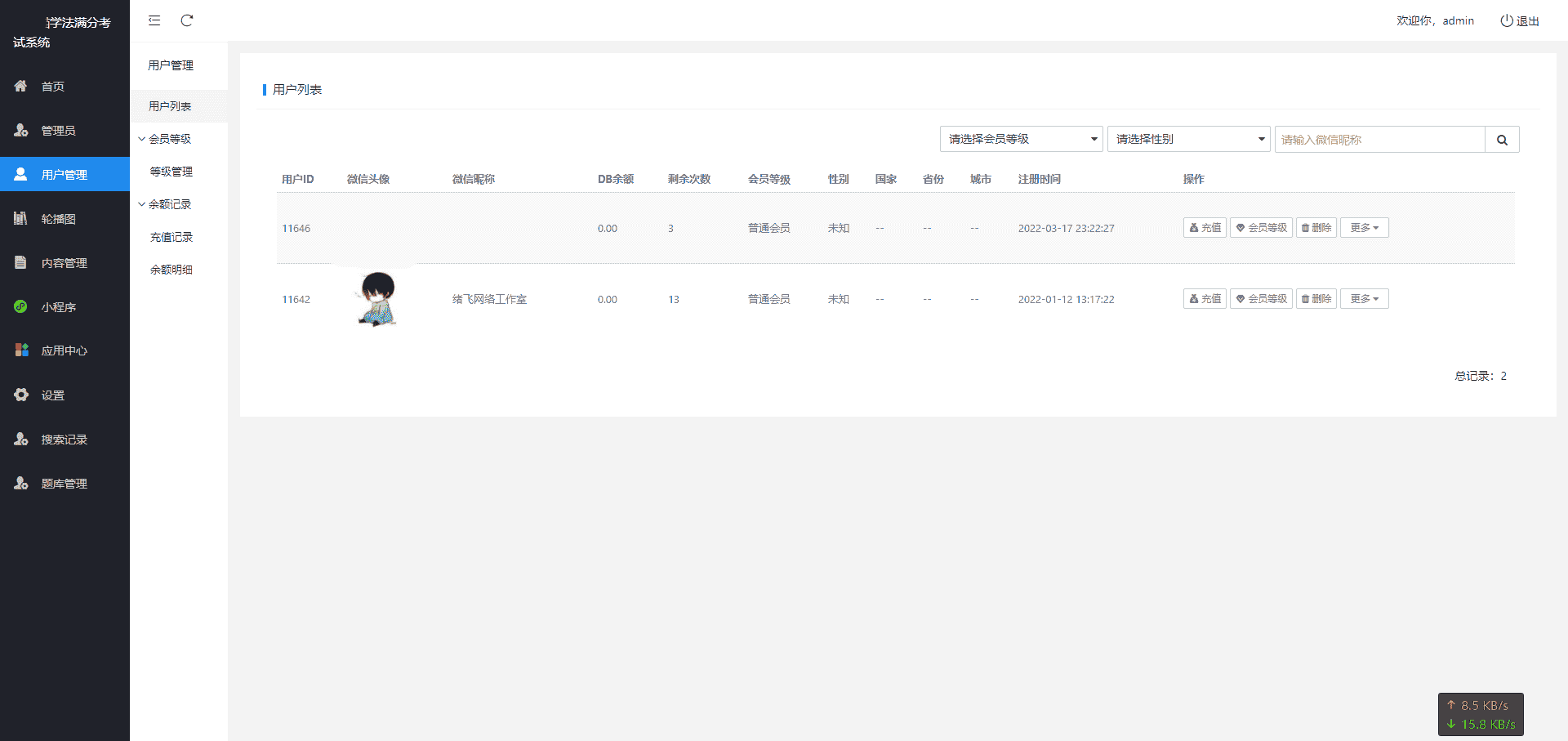Open 轮播图 from the sidebar icon
The width and height of the screenshot is (1568, 741).
[x=21, y=218]
